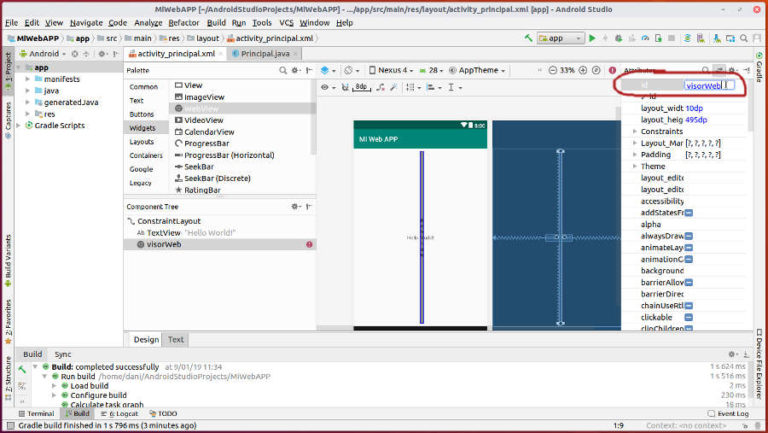Viewport: 768px width, 433px height.
Task: Open the Refactor menu
Action: [183, 22]
